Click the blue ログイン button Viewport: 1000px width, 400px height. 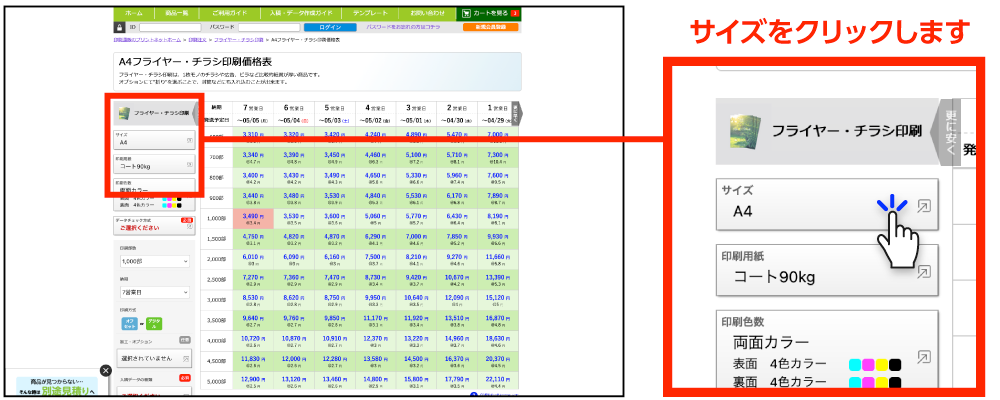330,27
